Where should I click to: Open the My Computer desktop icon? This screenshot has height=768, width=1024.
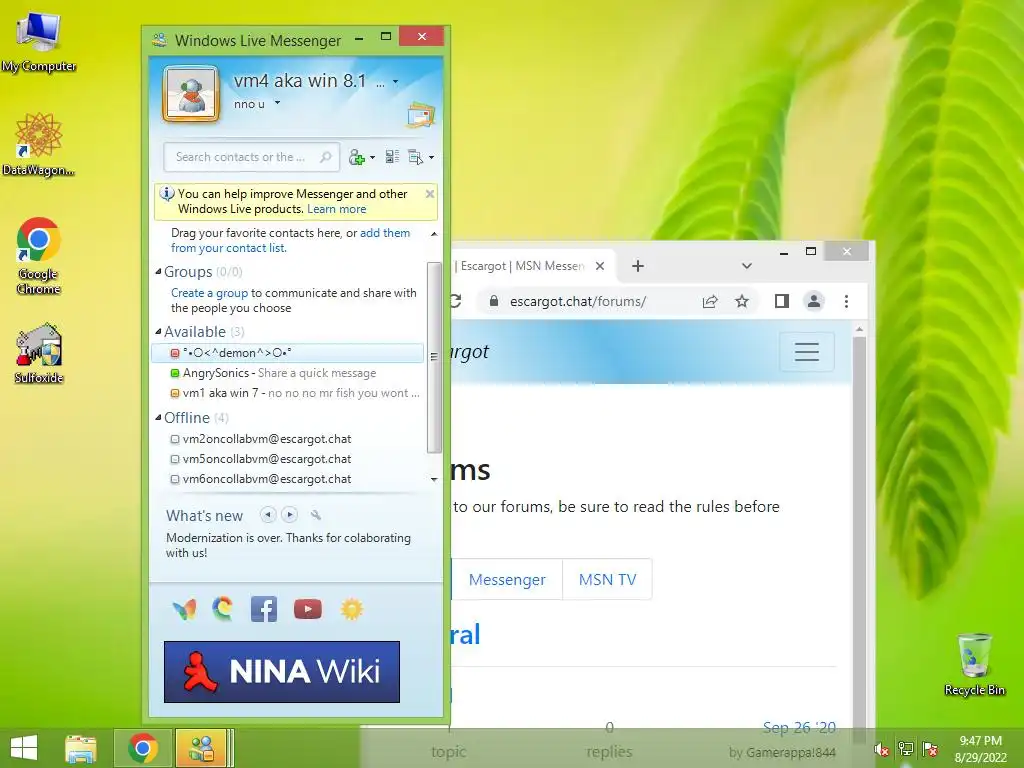coord(39,42)
